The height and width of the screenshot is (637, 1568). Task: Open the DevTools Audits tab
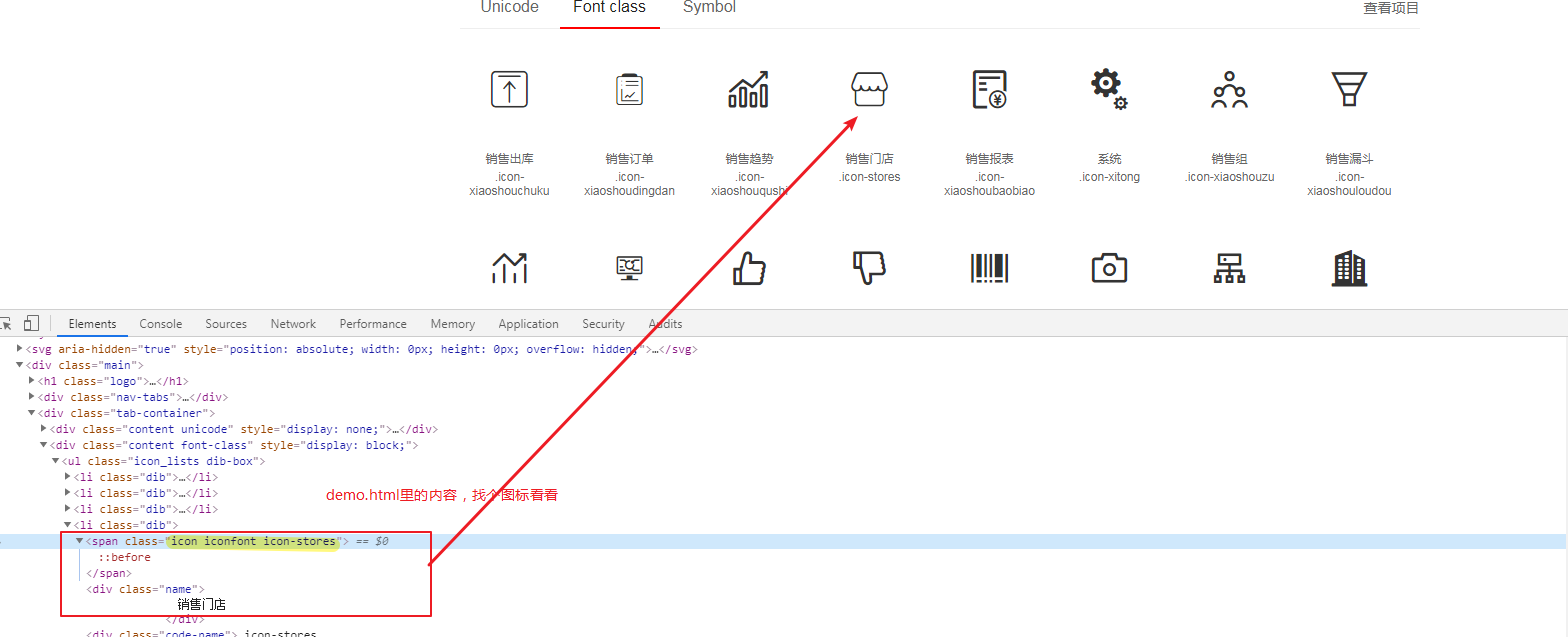(x=665, y=324)
